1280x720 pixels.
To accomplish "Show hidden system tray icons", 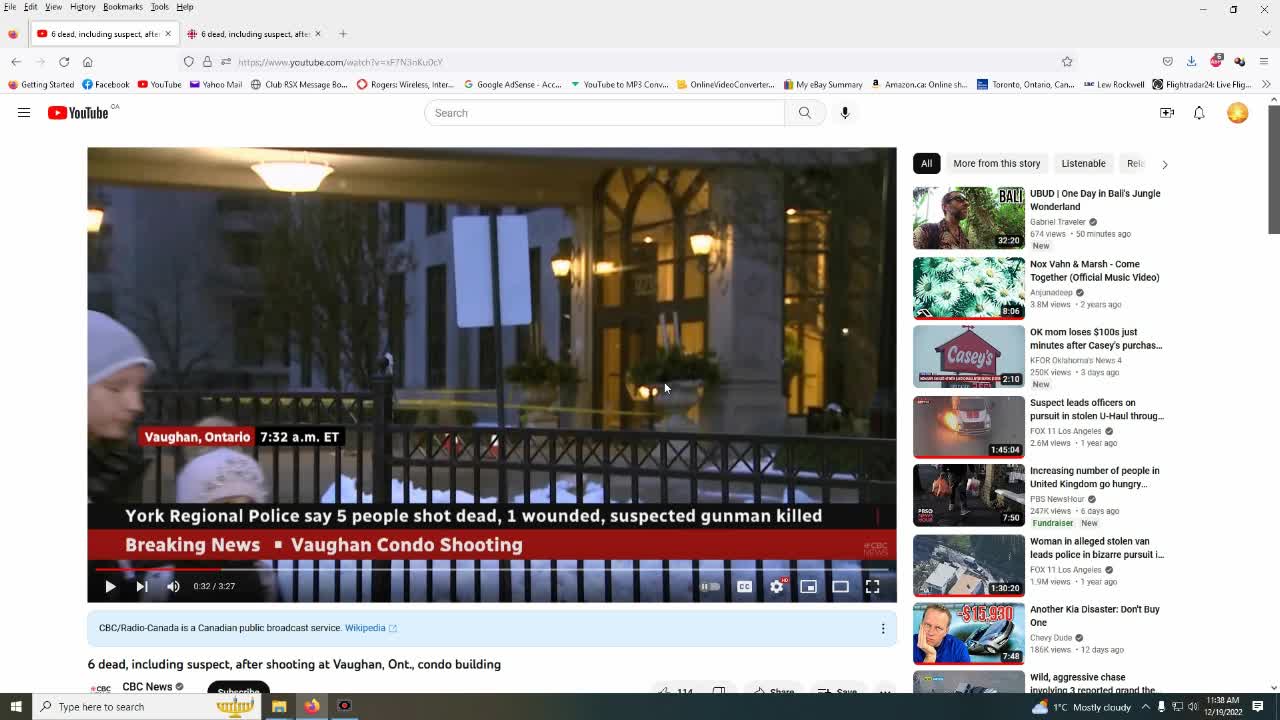I will (x=1146, y=706).
